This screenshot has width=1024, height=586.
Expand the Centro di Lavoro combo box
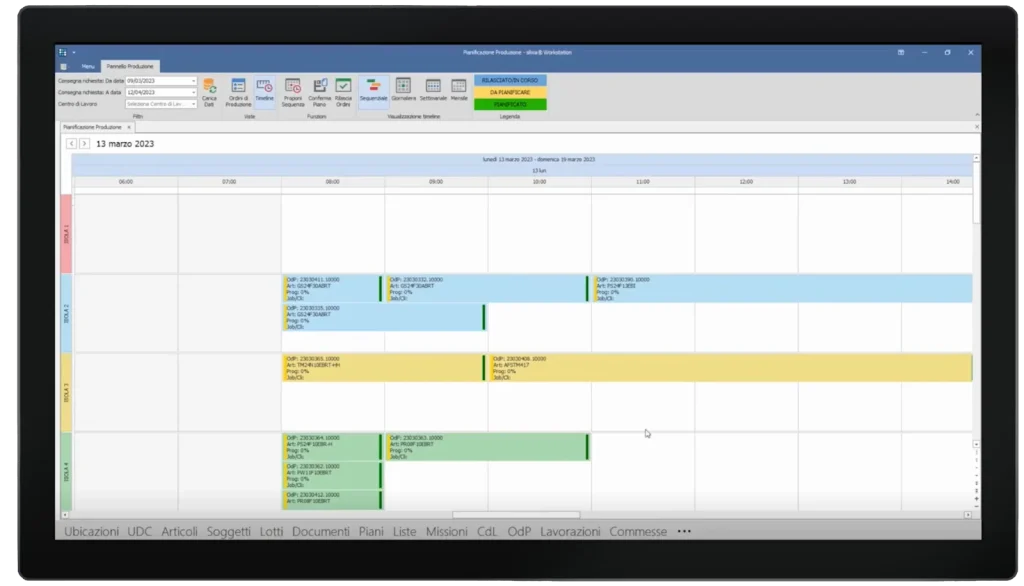pyautogui.click(x=193, y=105)
